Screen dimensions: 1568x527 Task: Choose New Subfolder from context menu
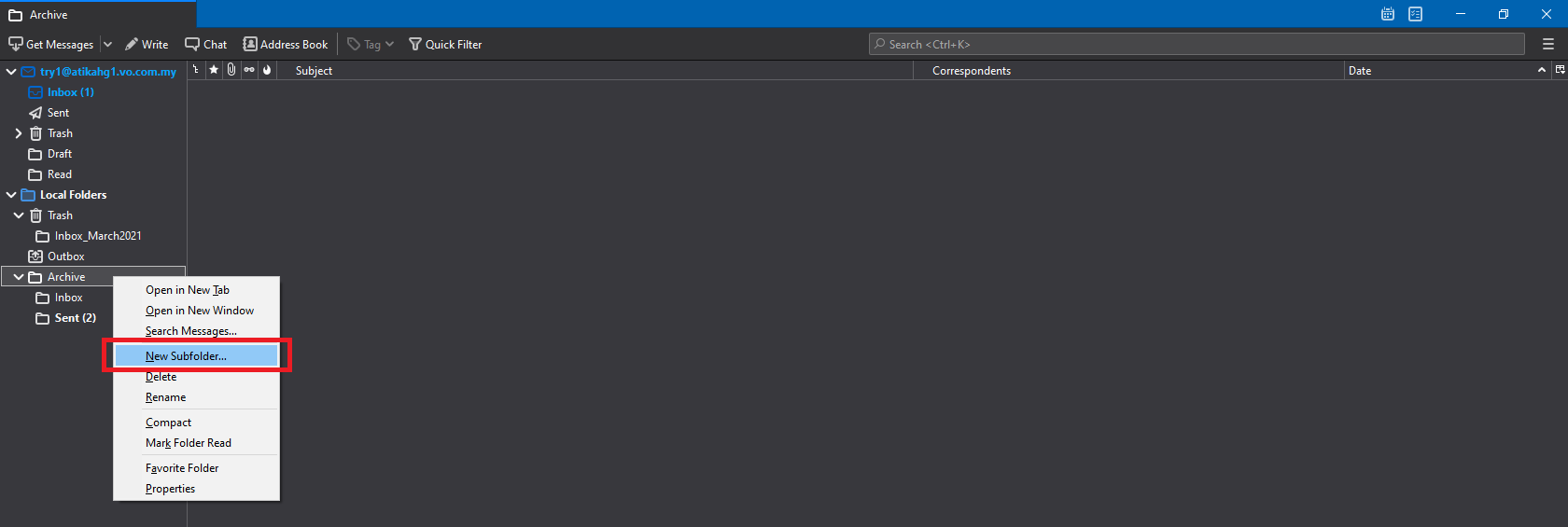pyautogui.click(x=186, y=355)
